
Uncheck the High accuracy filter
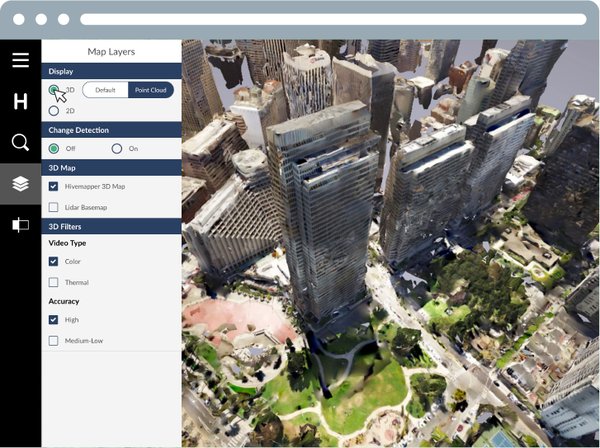point(54,320)
